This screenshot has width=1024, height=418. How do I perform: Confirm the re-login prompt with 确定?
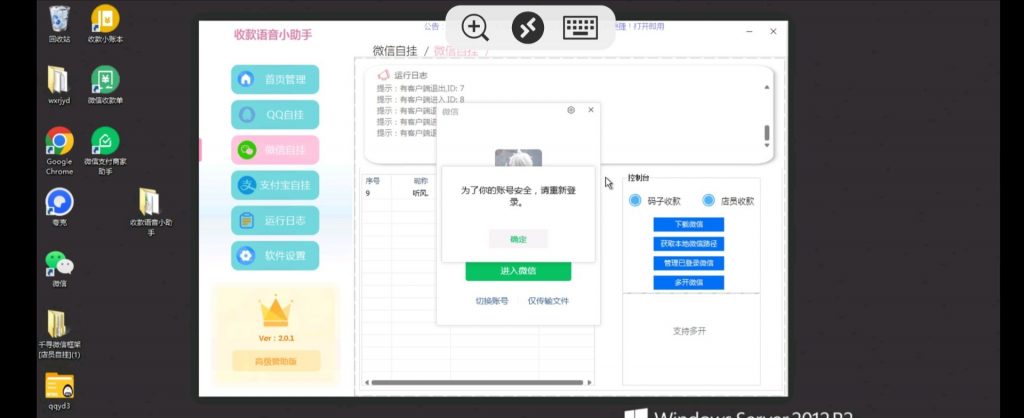click(518, 240)
